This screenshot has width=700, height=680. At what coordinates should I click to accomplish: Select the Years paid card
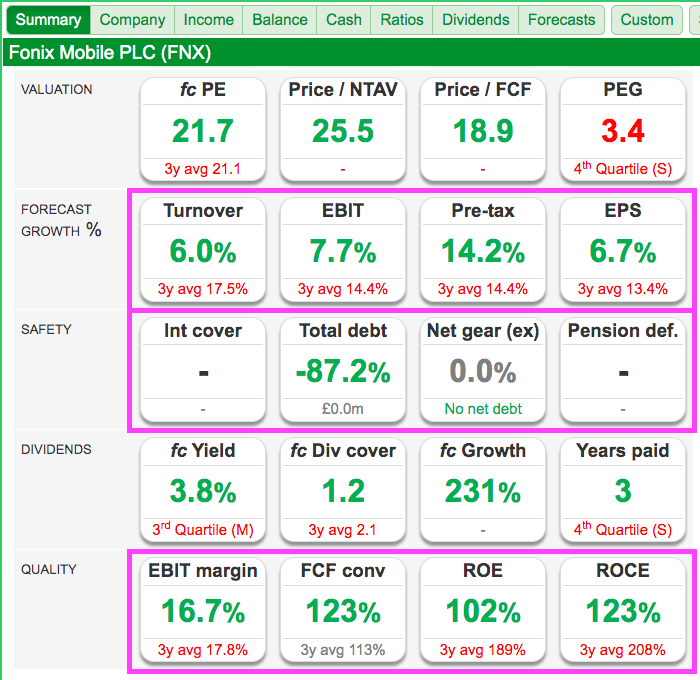tap(623, 490)
